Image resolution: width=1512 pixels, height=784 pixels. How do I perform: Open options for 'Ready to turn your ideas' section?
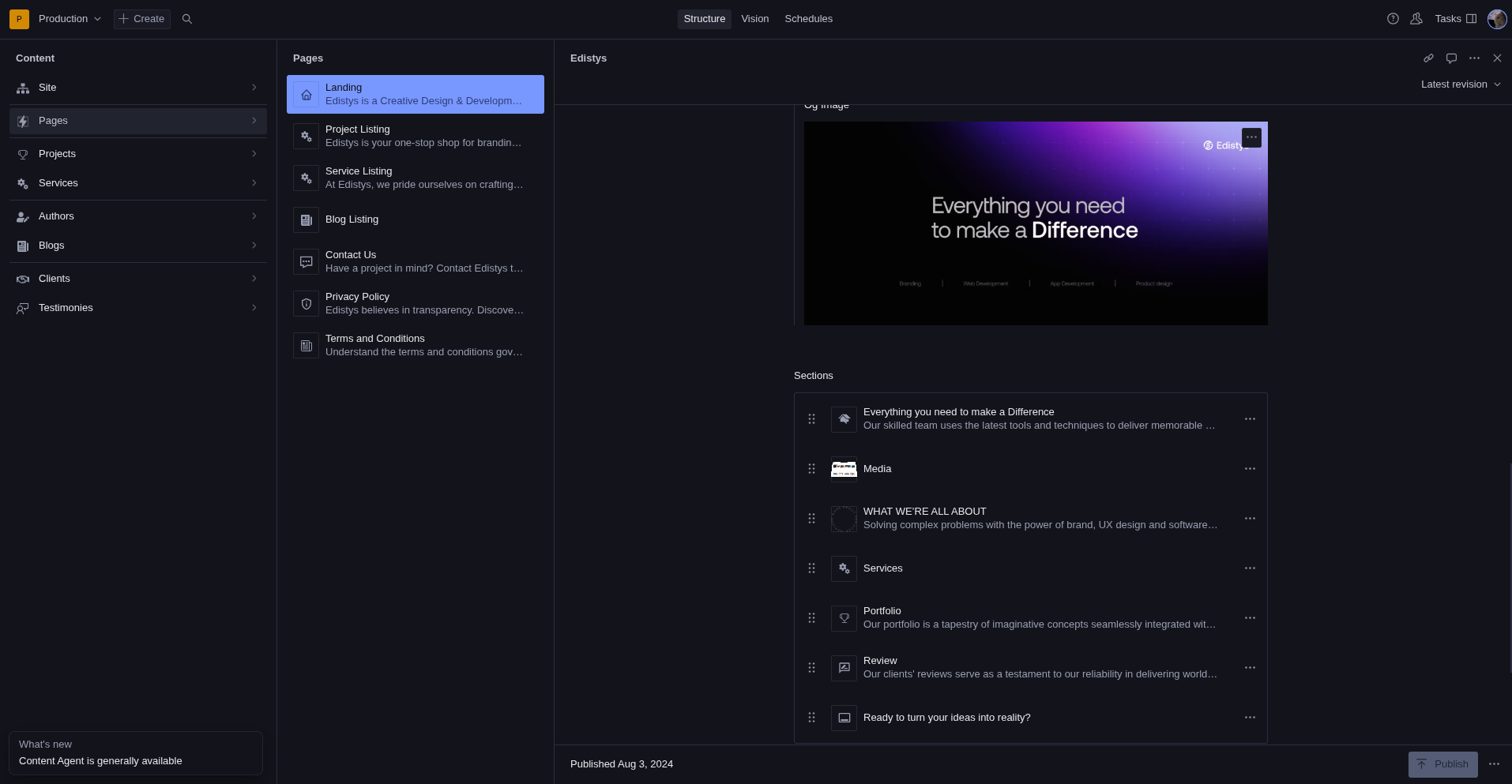[1250, 718]
